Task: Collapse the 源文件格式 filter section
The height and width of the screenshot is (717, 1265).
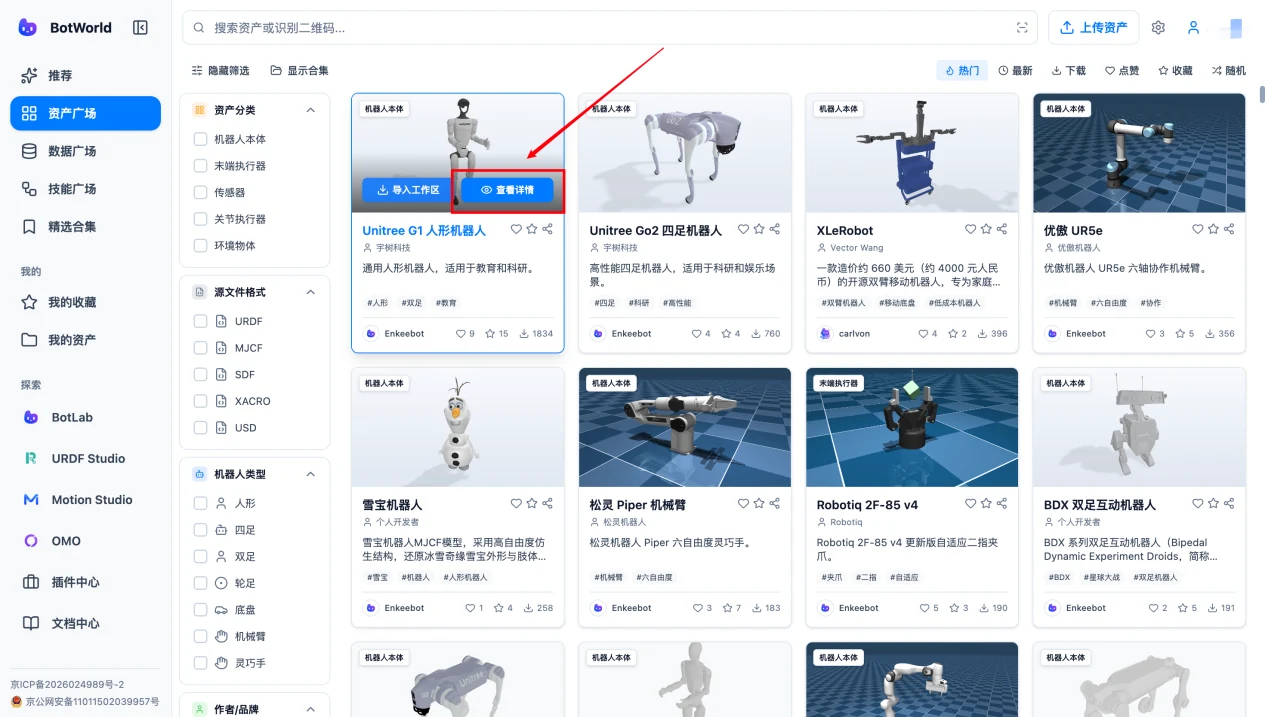Action: tap(310, 292)
